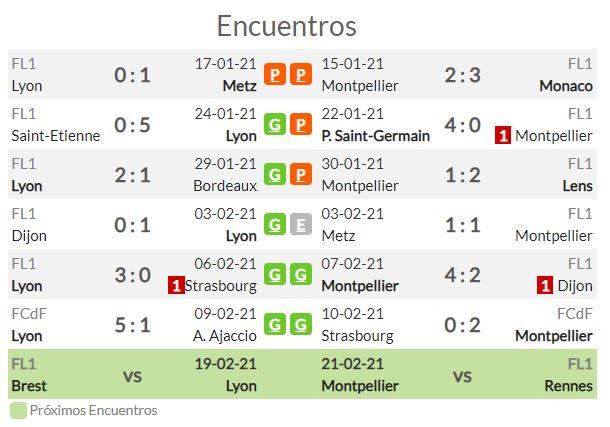The width and height of the screenshot is (610, 427).
Task: Click the red card icon beside Dijon
Action: pos(545,286)
